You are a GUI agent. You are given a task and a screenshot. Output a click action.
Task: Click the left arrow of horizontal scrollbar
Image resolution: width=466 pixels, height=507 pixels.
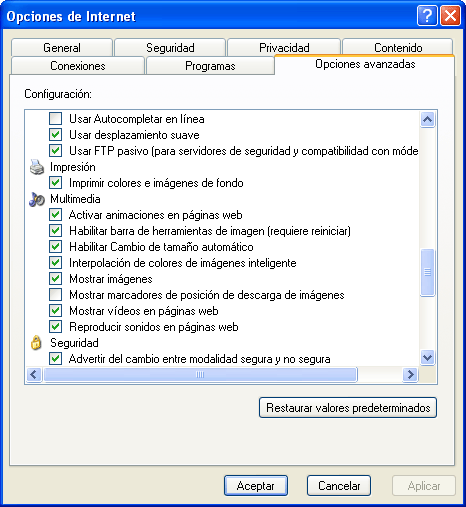[x=34, y=375]
